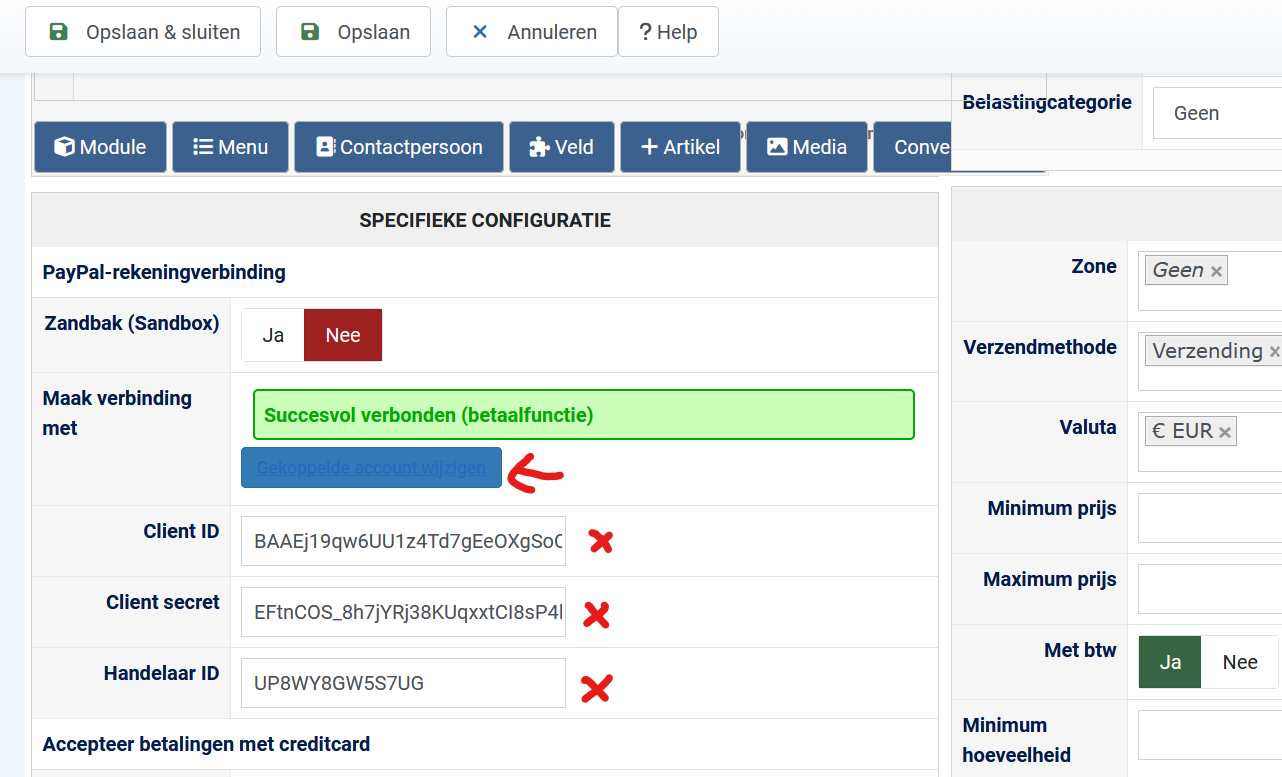Remove the EUR tag from Valuta
This screenshot has height=777, width=1282.
1225,432
